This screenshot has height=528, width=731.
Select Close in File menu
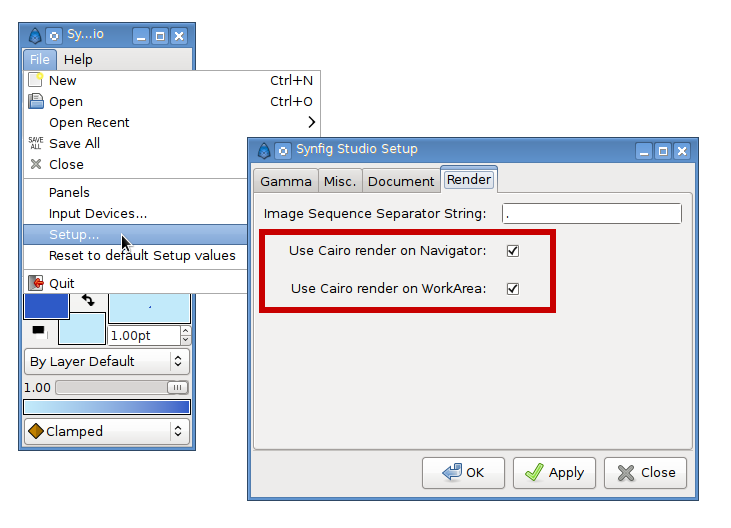click(x=136, y=165)
